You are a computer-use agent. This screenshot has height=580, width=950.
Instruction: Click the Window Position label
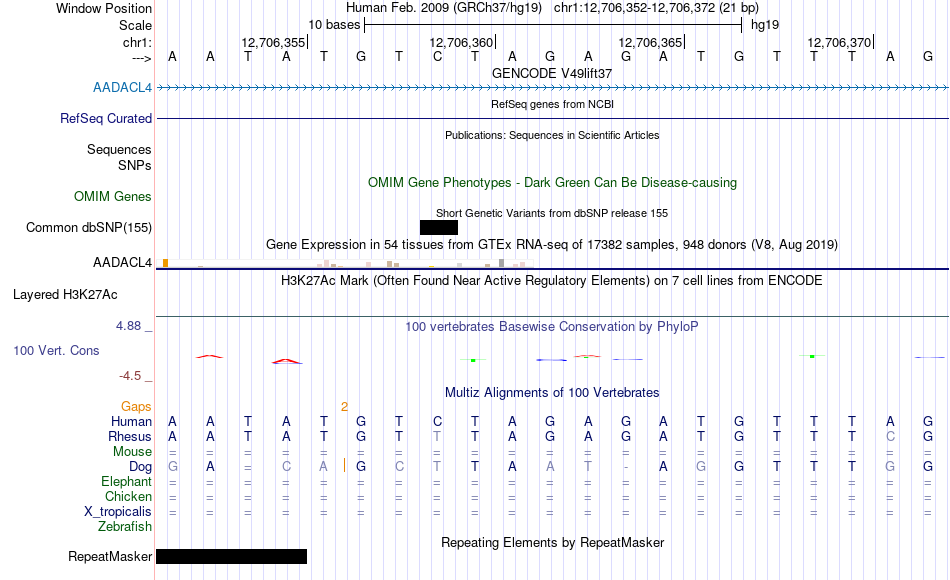pyautogui.click(x=104, y=8)
